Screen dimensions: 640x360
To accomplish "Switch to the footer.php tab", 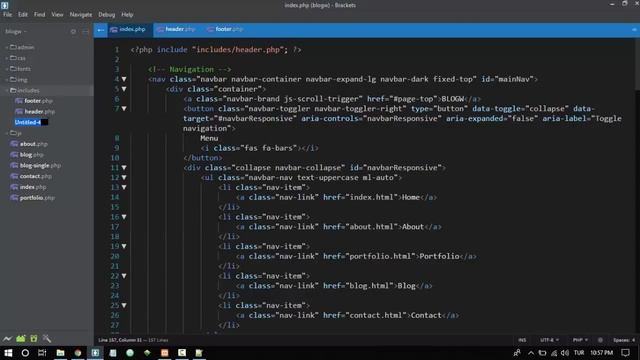I will [x=225, y=29].
